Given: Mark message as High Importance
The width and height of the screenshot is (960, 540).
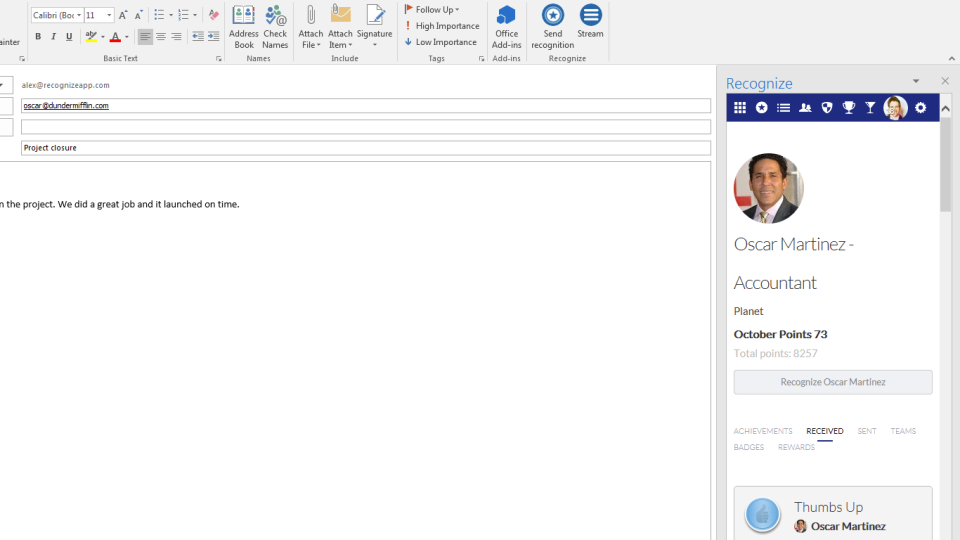Looking at the screenshot, I should 442,26.
